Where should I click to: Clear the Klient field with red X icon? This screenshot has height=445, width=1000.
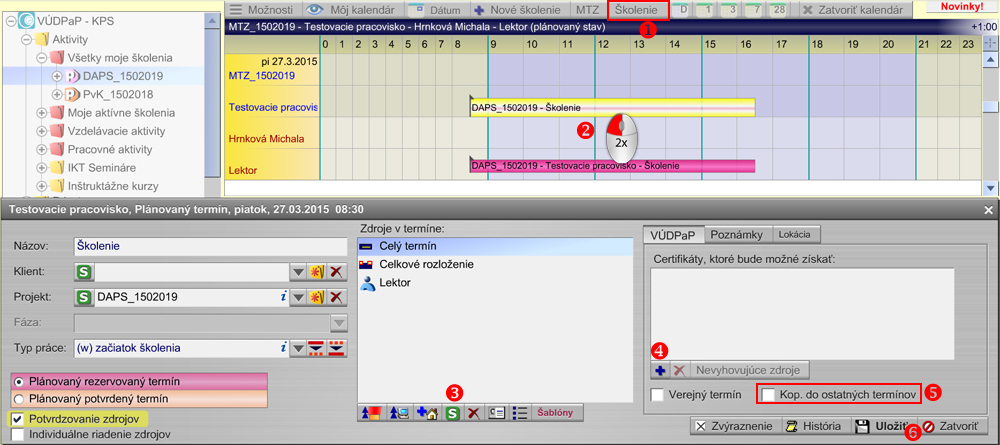[337, 272]
